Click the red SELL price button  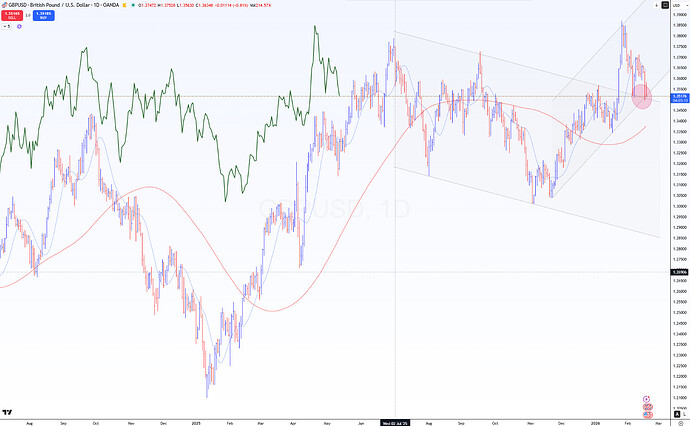point(12,15)
